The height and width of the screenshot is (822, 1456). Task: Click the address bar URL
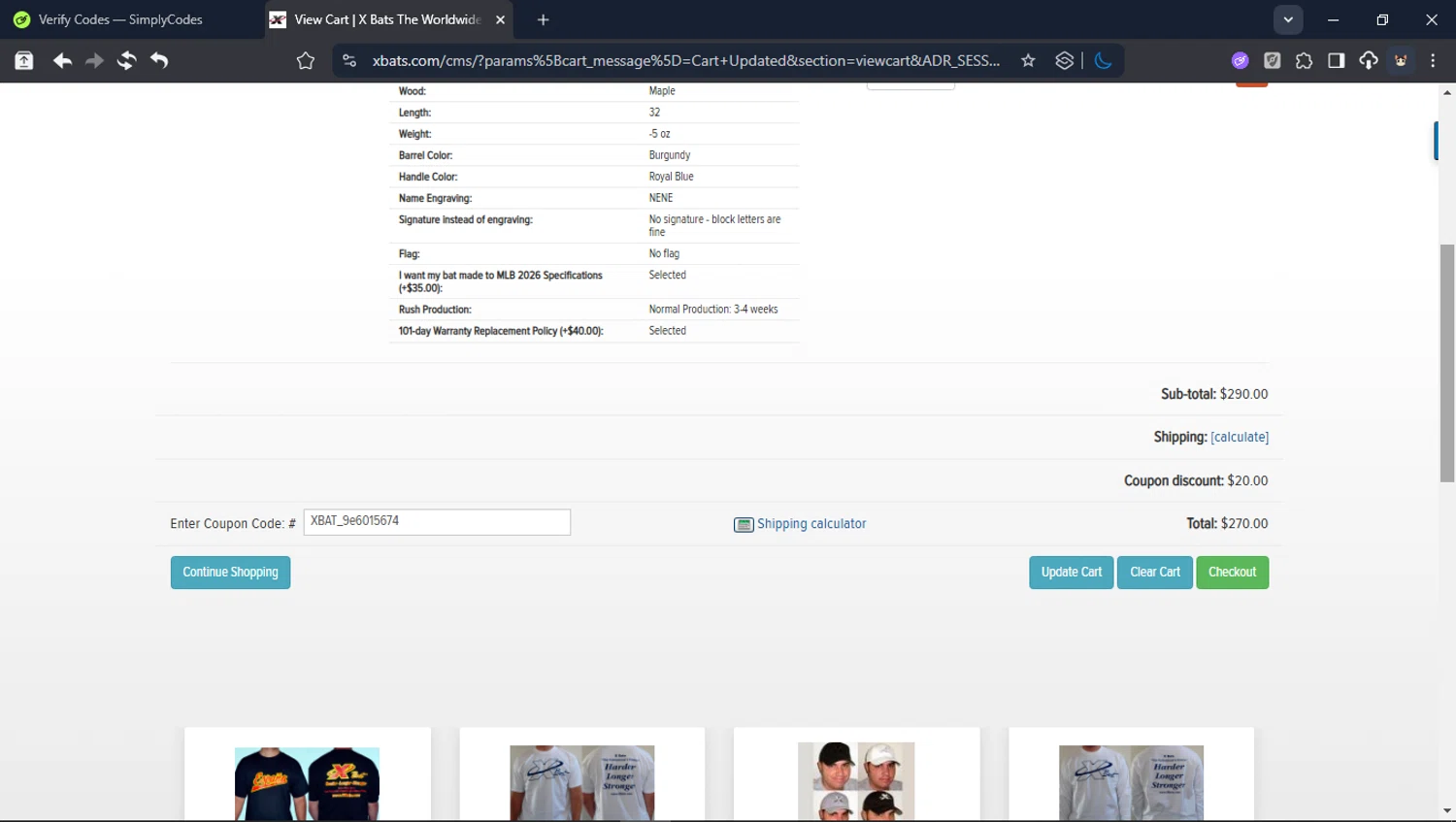(x=686, y=61)
